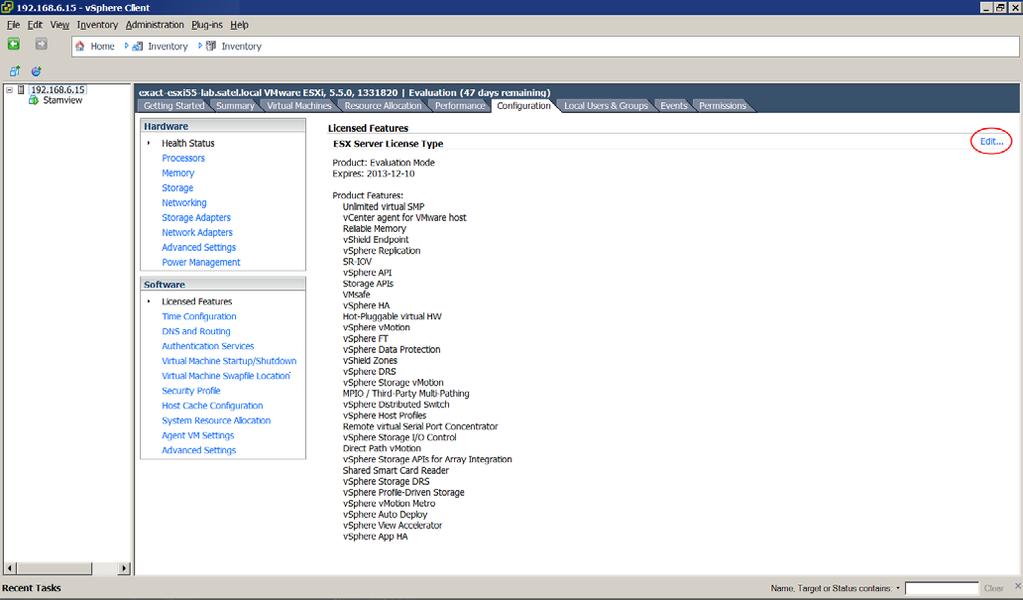Click the green back navigation arrow
This screenshot has height=600, width=1023.
(13, 44)
